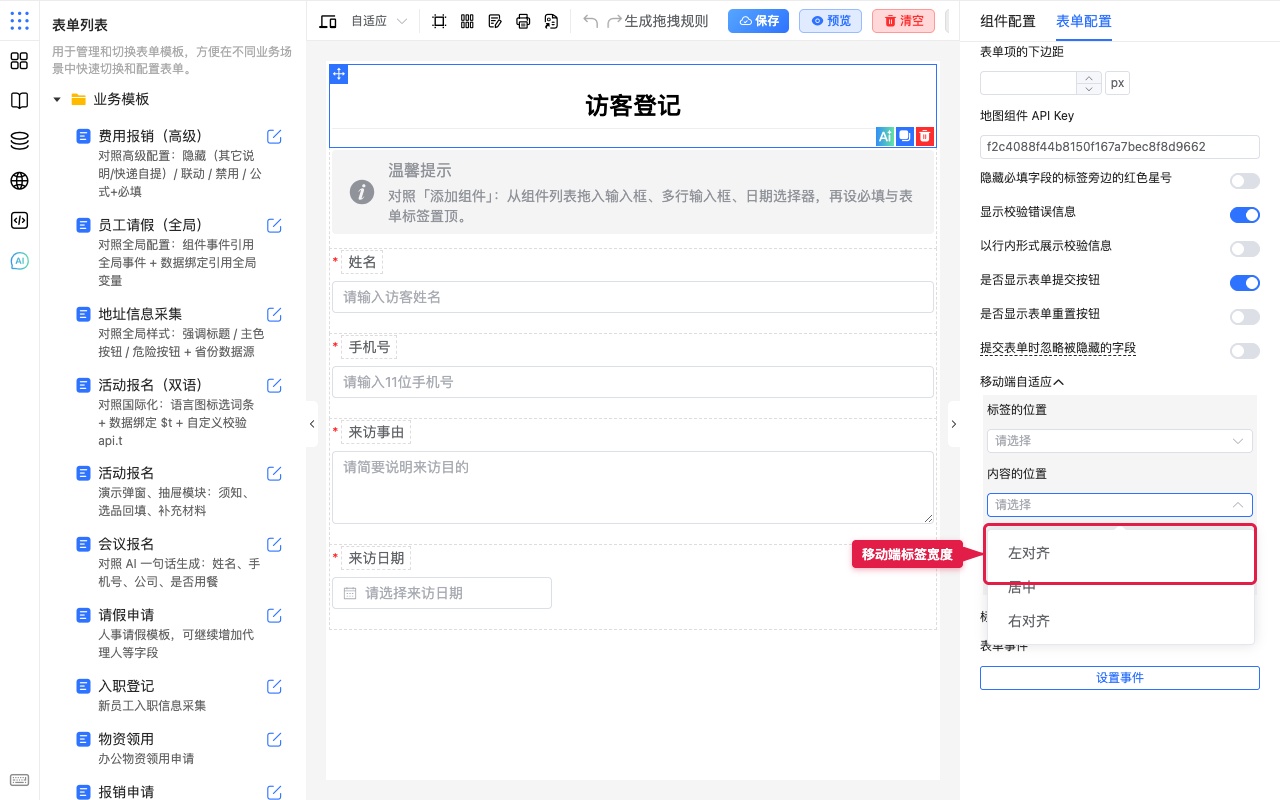Image resolution: width=1280 pixels, height=800 pixels.
Task: Collapse the right config panel arrow
Action: pos(953,424)
